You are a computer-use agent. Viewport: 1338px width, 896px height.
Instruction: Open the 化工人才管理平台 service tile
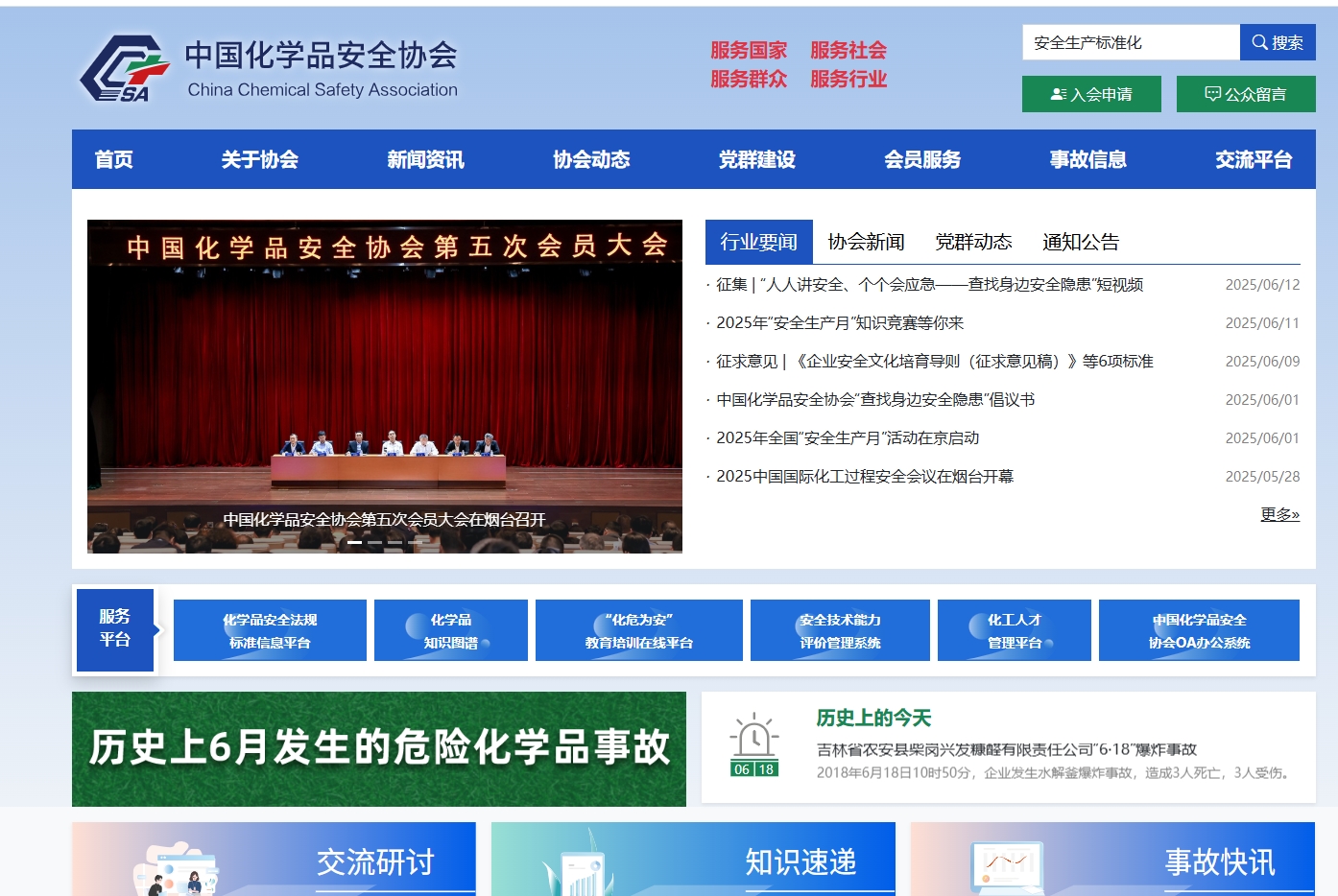coord(1015,630)
